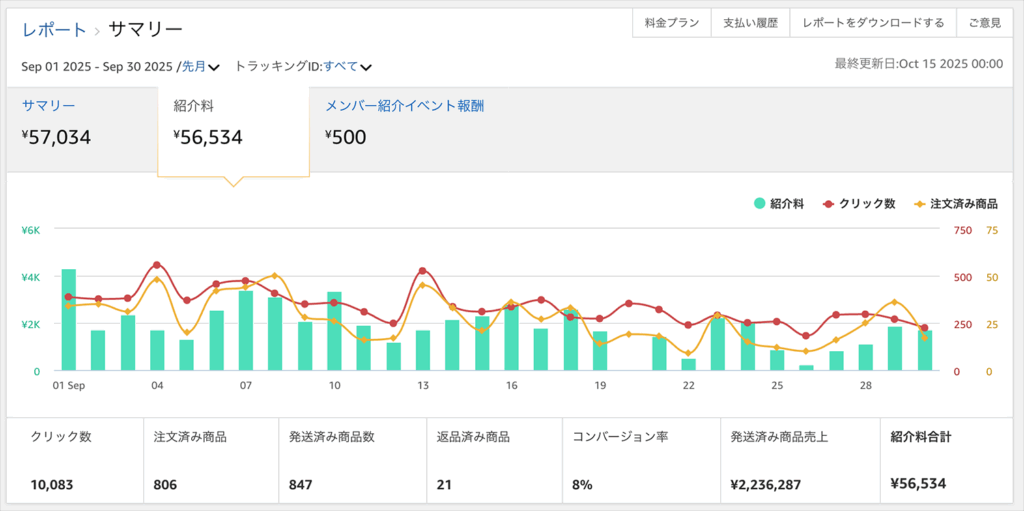Toggle the 注文済み商品 orange legend marker
Screen dimensions: 1024x511
pyautogui.click(x=920, y=204)
